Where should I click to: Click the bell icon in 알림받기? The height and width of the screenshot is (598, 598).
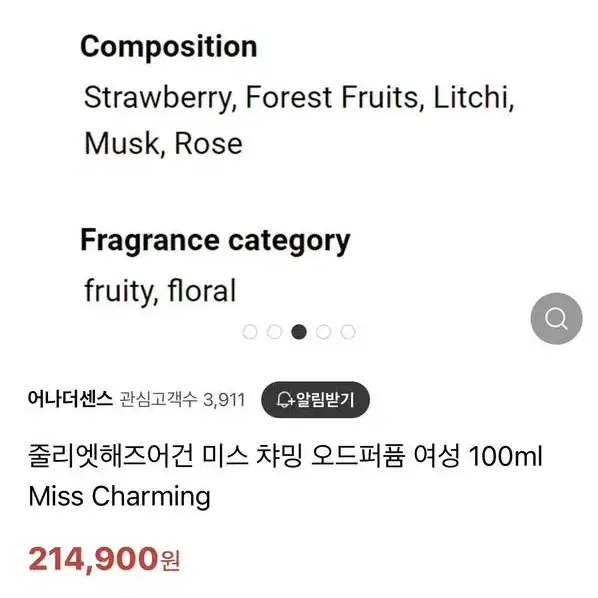(285, 400)
